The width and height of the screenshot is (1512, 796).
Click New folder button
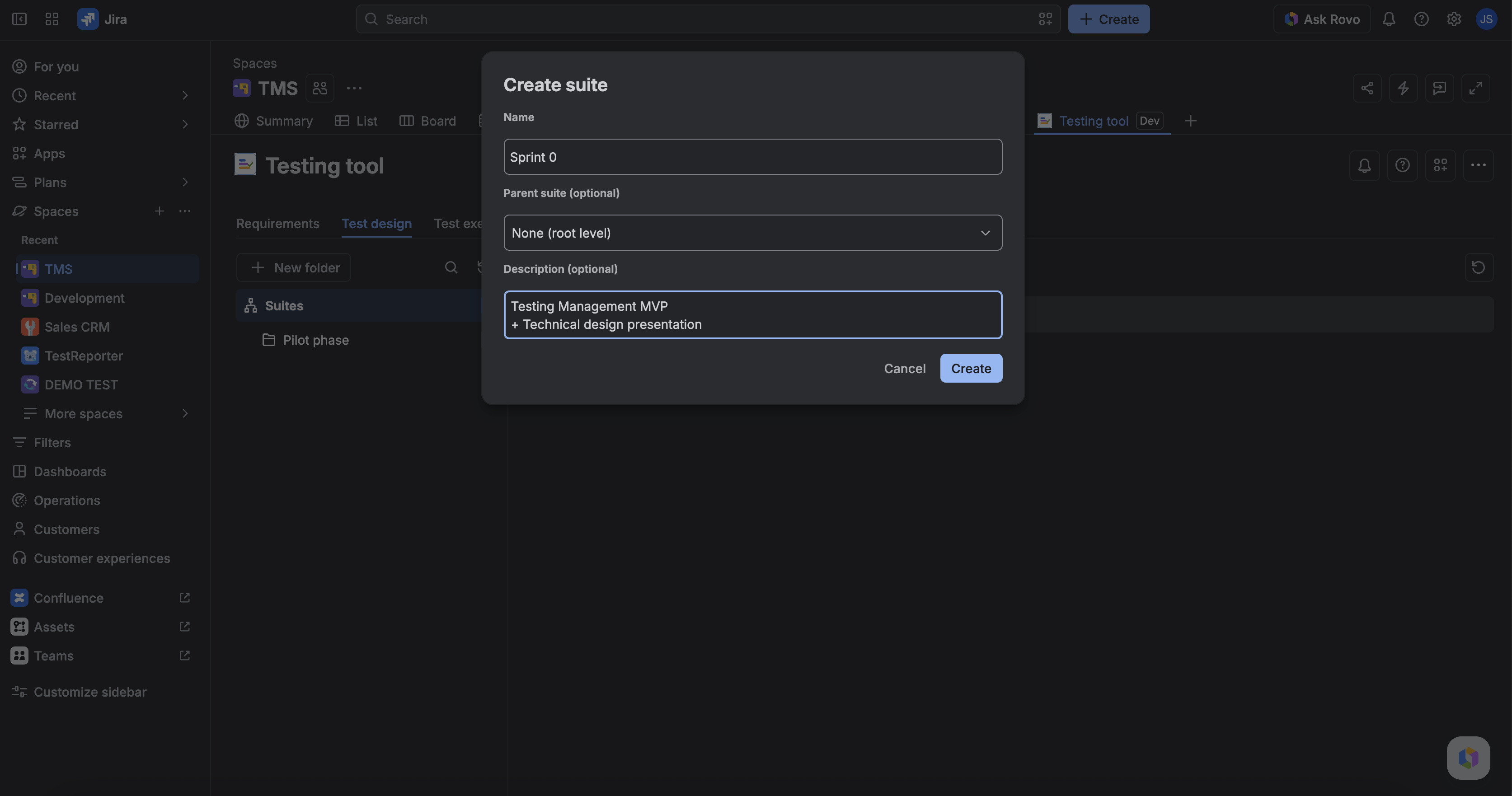click(x=293, y=267)
